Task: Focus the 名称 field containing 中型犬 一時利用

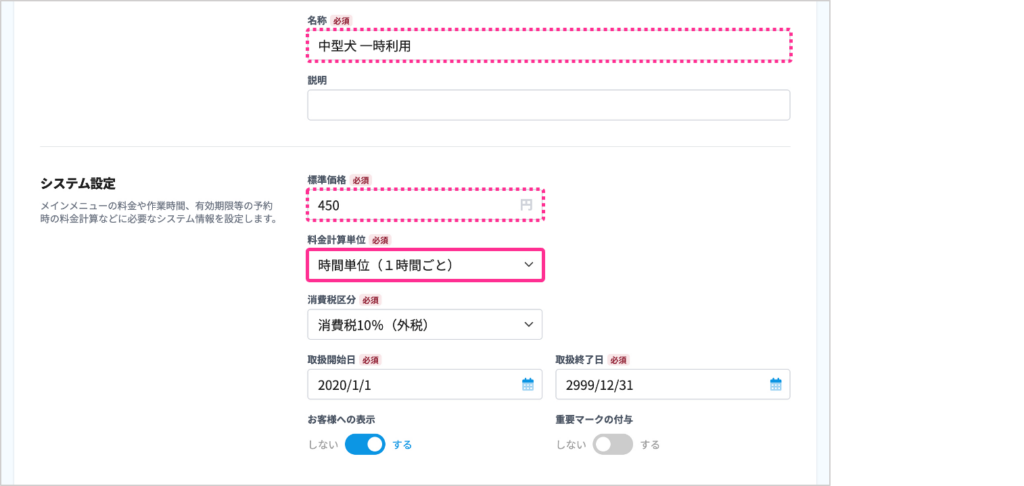Action: [x=548, y=46]
